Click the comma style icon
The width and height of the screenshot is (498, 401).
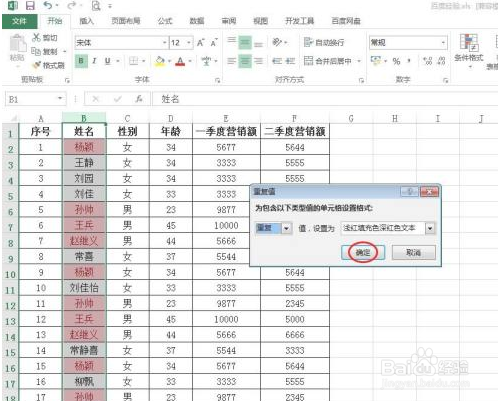point(409,61)
